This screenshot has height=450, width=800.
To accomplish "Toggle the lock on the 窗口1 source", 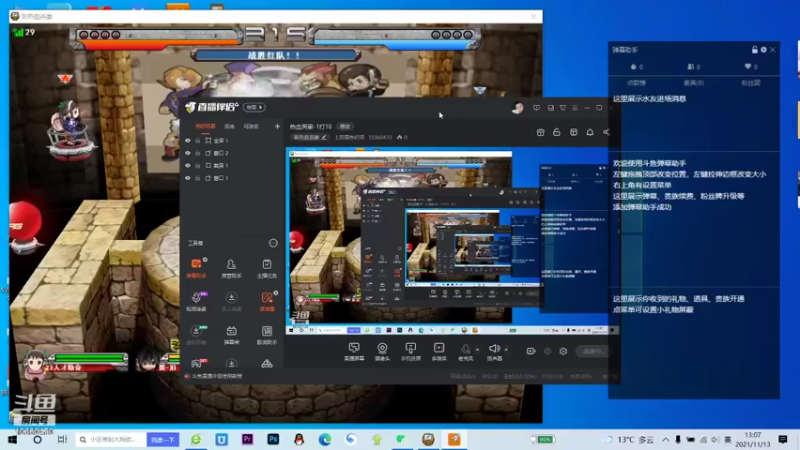I will (197, 178).
